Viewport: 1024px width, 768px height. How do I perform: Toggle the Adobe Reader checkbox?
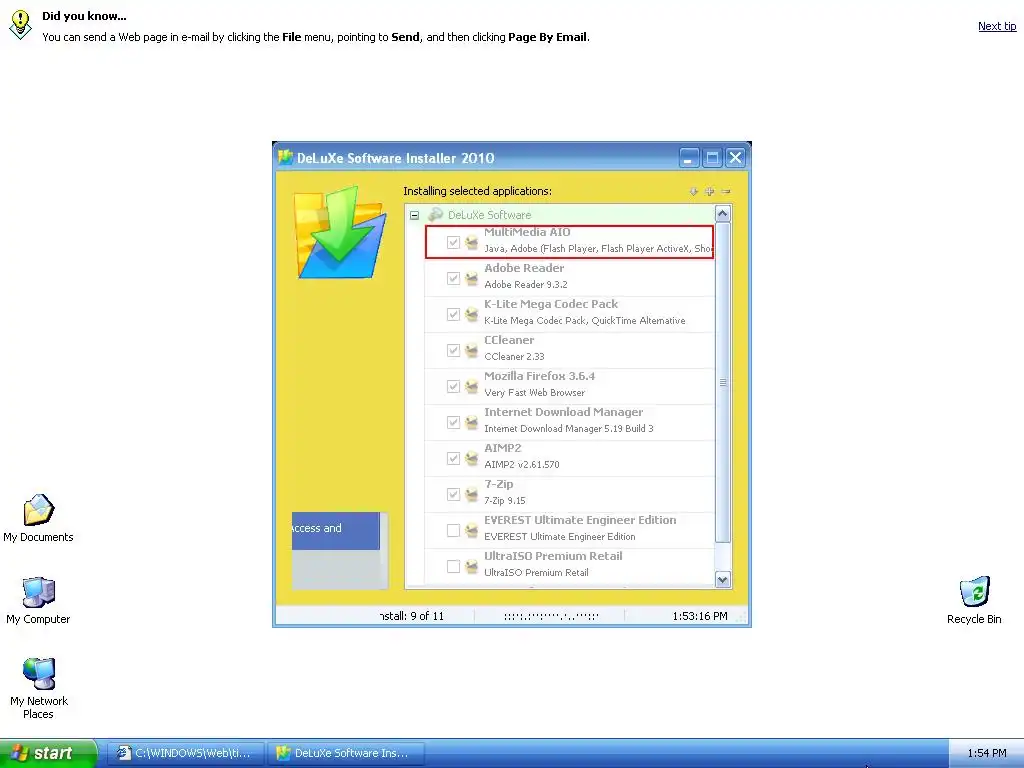pos(453,278)
